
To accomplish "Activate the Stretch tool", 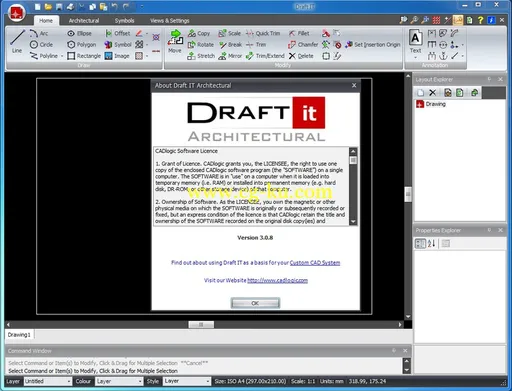I will point(201,56).
